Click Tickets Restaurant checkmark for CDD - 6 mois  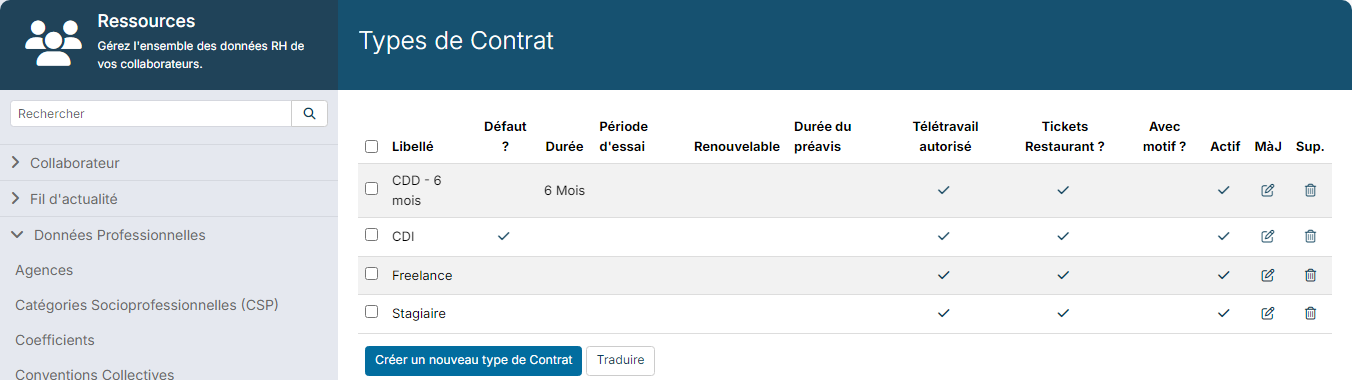(1063, 190)
